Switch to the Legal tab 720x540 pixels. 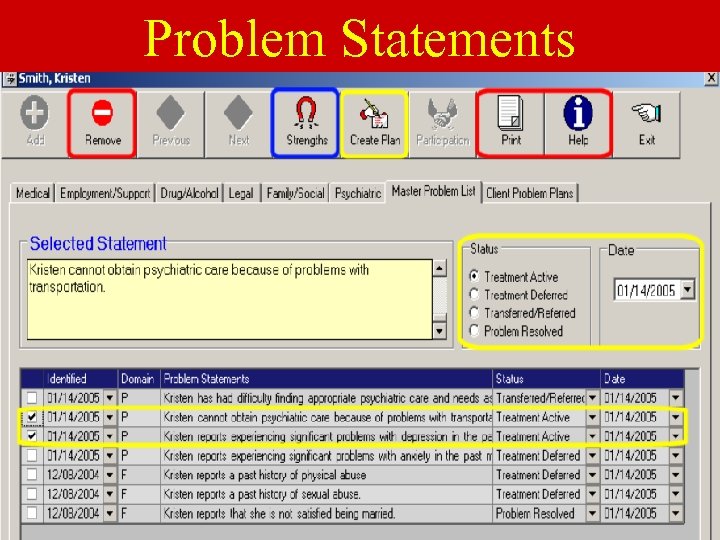(x=242, y=193)
